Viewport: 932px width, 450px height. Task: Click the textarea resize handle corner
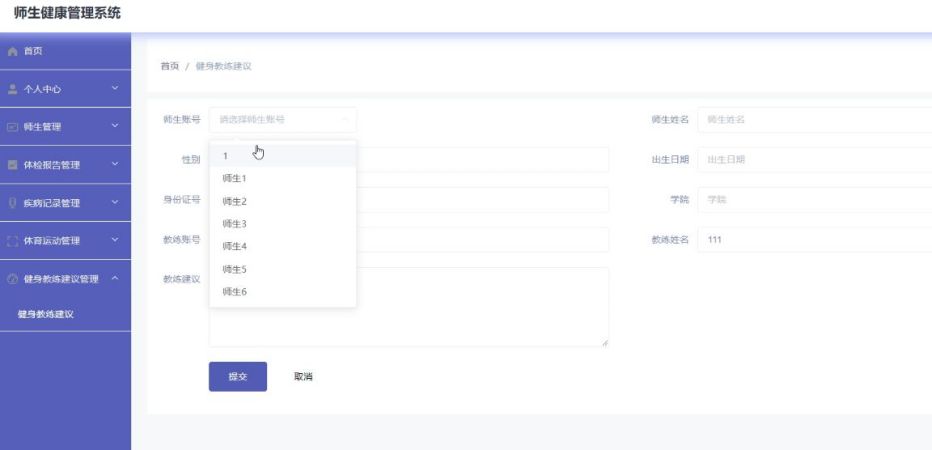click(605, 343)
